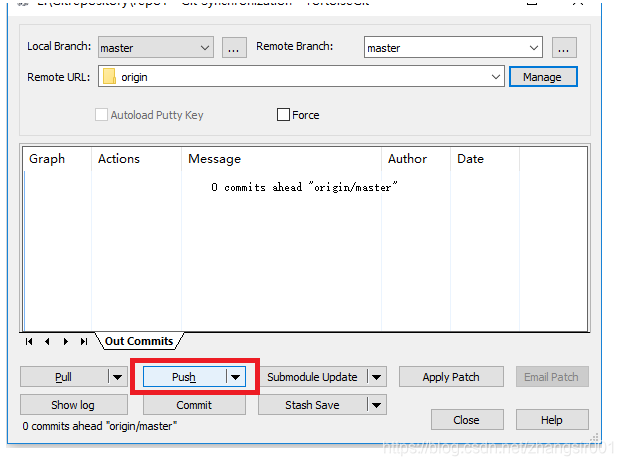Image resolution: width=623 pixels, height=466 pixels.
Task: Click the Email Patch button
Action: pyautogui.click(x=552, y=377)
